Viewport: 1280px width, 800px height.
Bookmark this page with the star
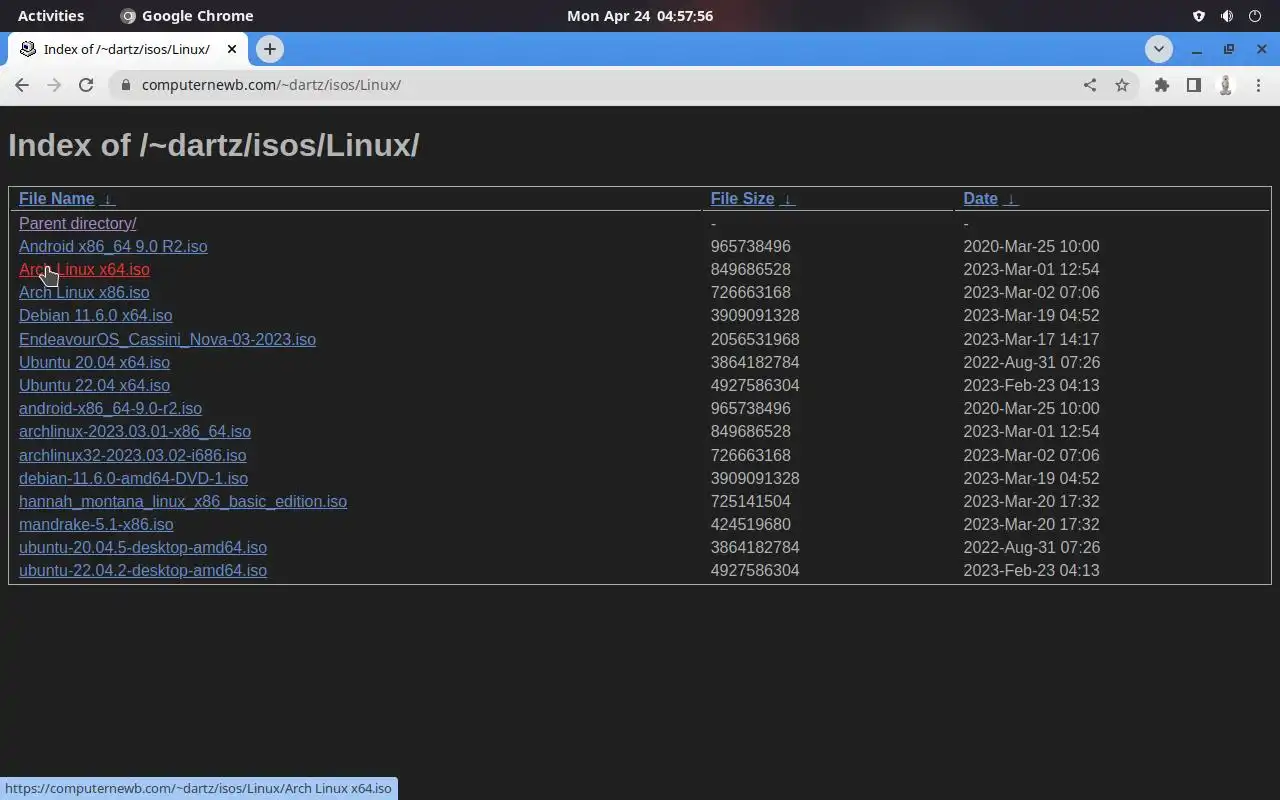(1122, 85)
